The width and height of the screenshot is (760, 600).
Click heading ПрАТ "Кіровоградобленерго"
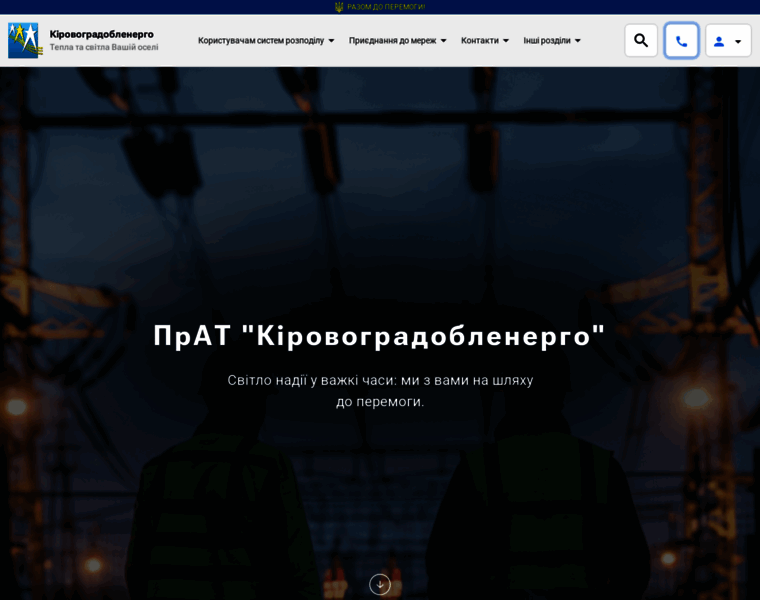pos(380,335)
